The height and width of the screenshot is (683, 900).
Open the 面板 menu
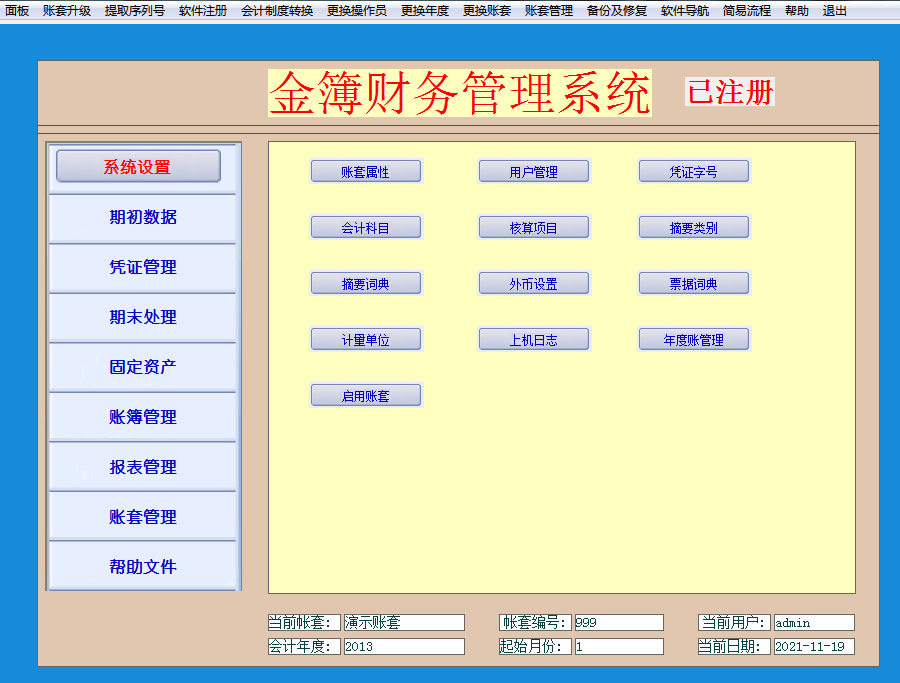point(17,10)
